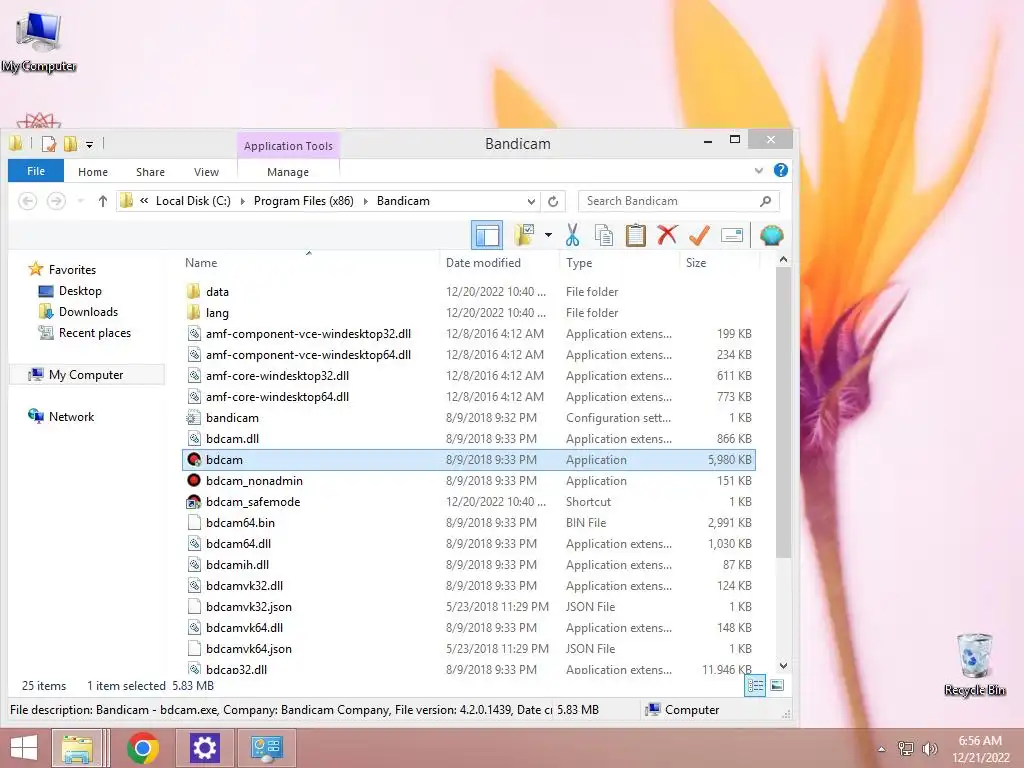Expand the address bar history dropdown
Viewport: 1024px width, 768px height.
532,201
